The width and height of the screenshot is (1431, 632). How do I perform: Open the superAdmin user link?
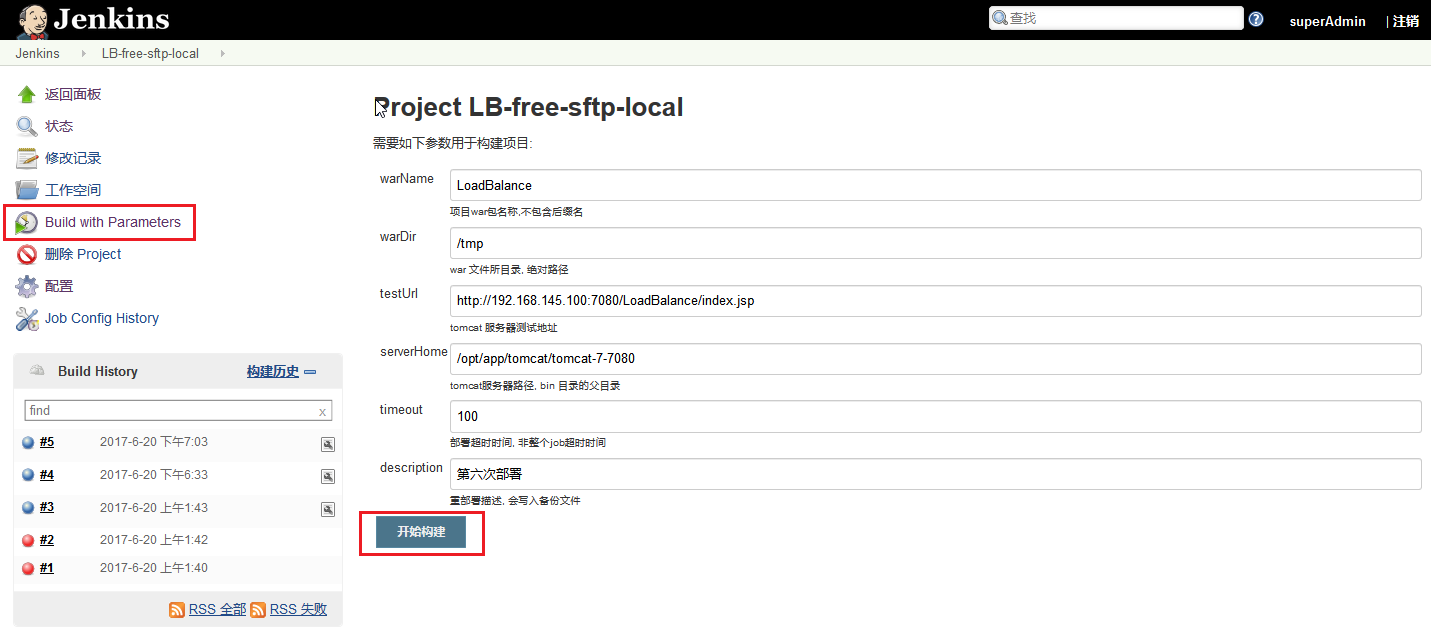pos(1327,21)
